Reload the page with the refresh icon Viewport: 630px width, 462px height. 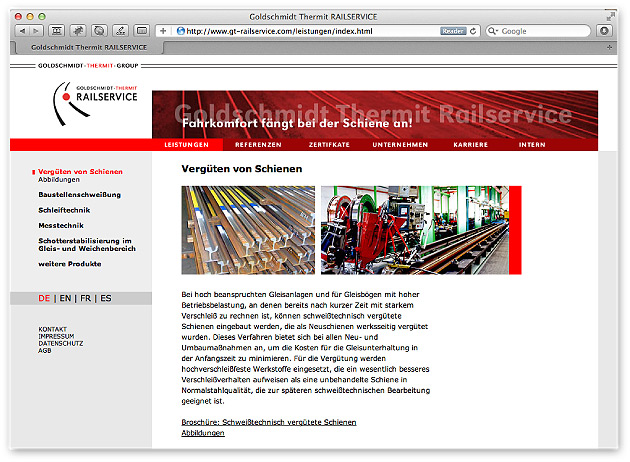coord(473,31)
